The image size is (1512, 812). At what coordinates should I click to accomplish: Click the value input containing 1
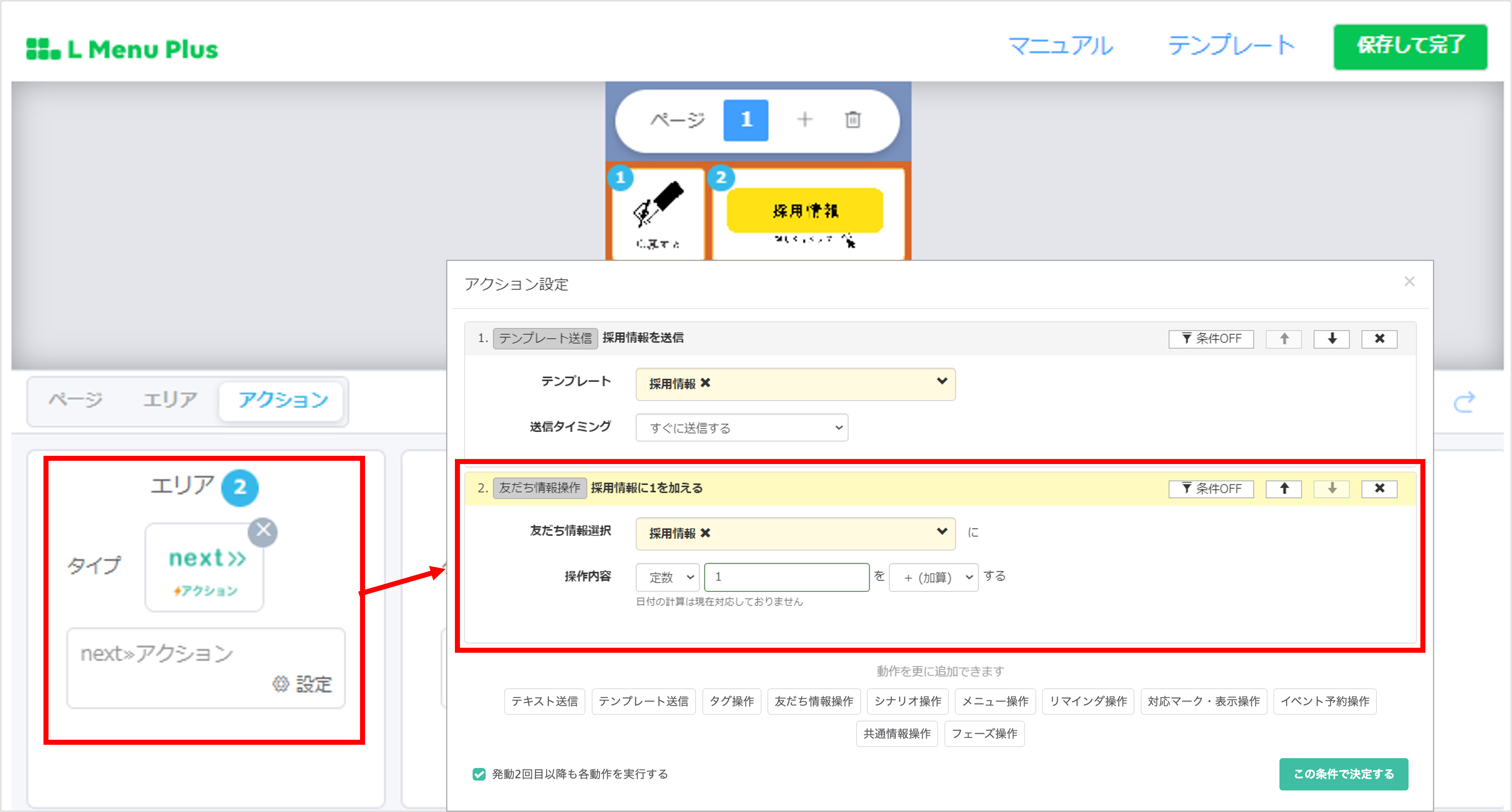pyautogui.click(x=787, y=577)
